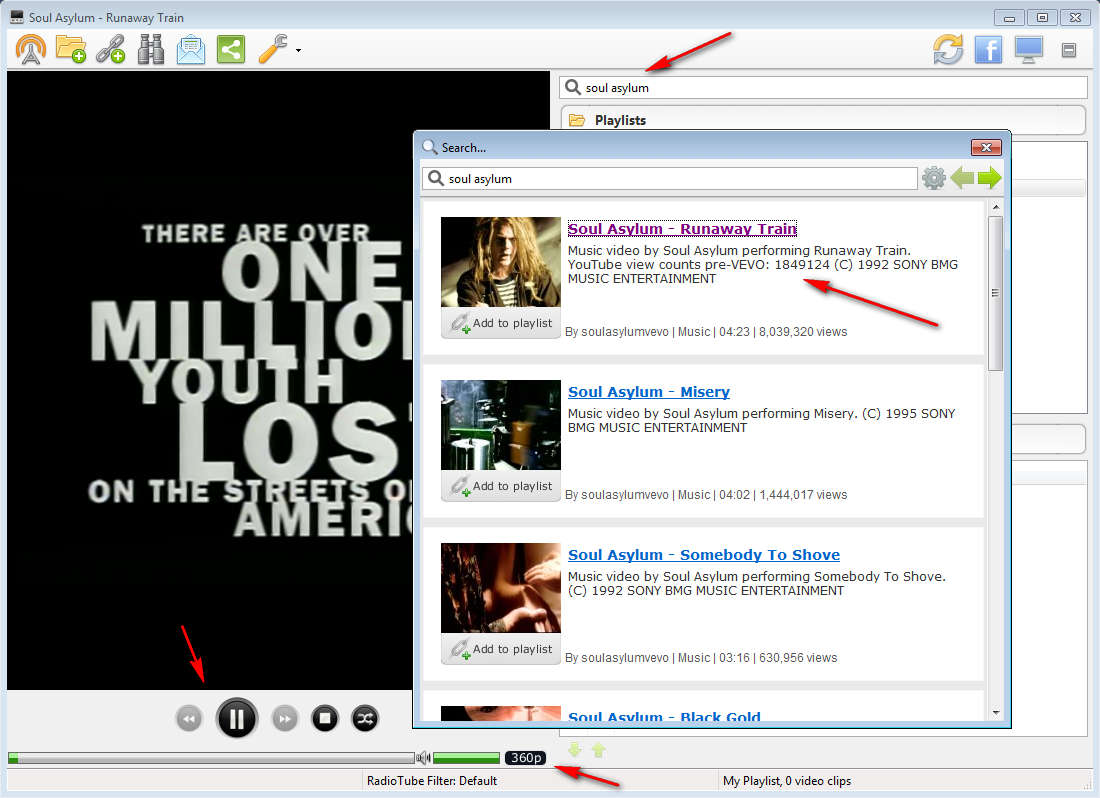The image size is (1100, 798).
Task: Click the refresh sync arrows icon
Action: (x=948, y=49)
